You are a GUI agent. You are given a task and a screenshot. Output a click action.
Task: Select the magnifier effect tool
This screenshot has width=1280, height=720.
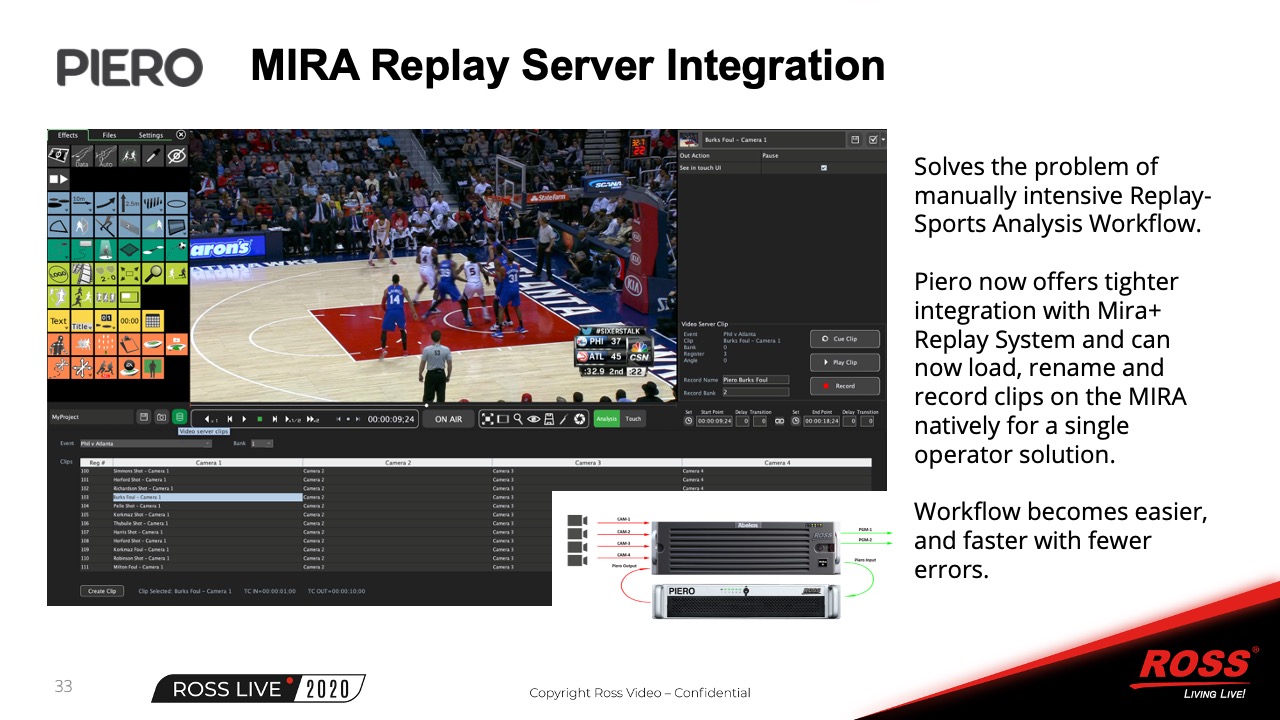153,273
